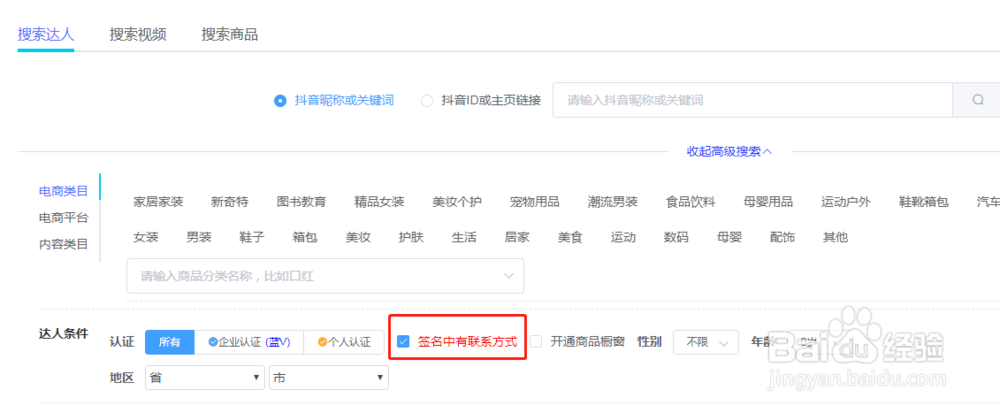Viewport: 1000px width, 413px height.
Task: Select 电商类目 side tab
Action: [63, 191]
